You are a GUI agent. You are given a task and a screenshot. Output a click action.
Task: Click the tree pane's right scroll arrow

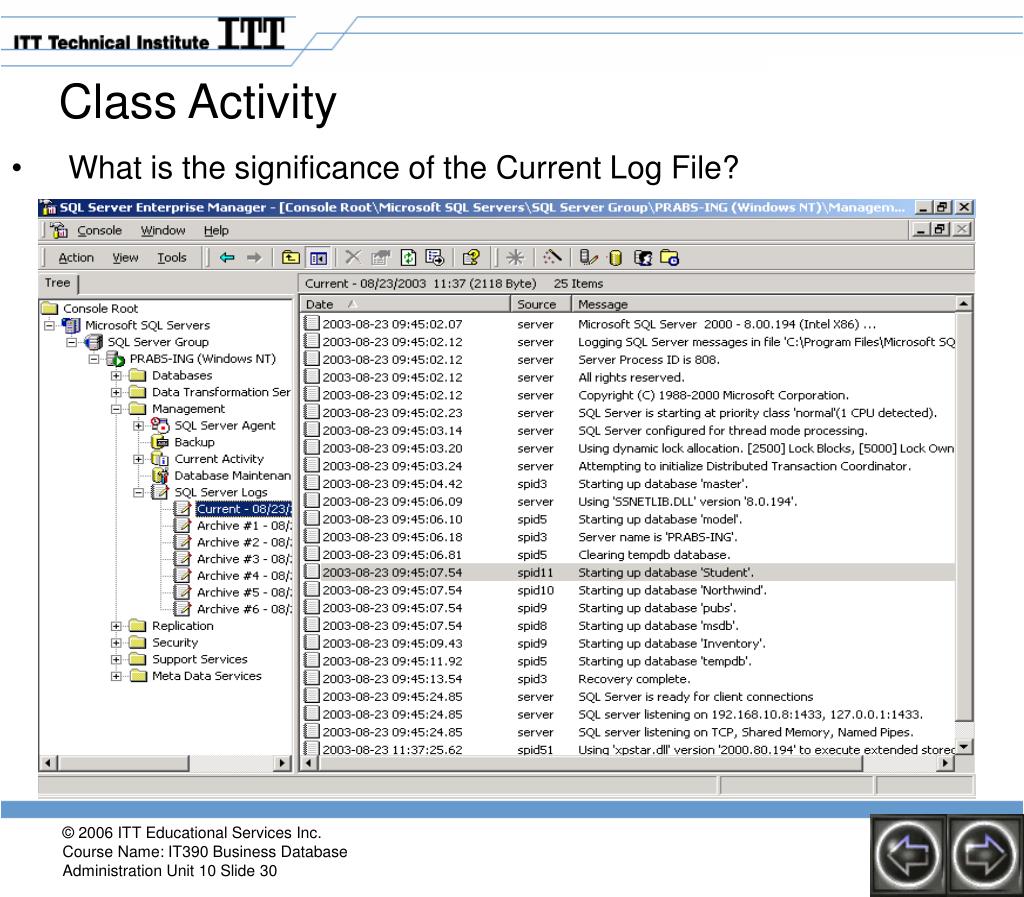[x=283, y=763]
